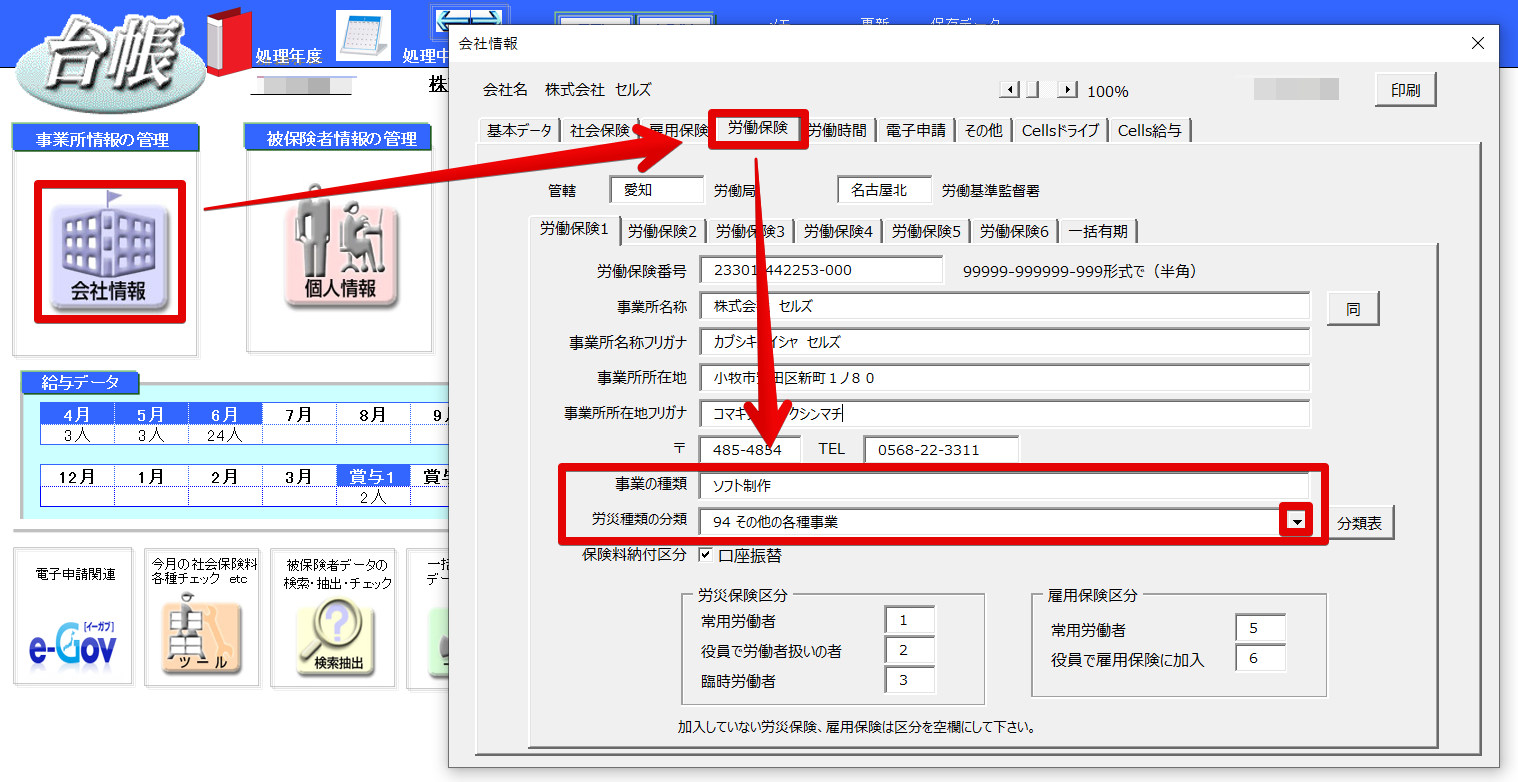
Task: Switch to the 基本データ tab
Action: coord(519,130)
